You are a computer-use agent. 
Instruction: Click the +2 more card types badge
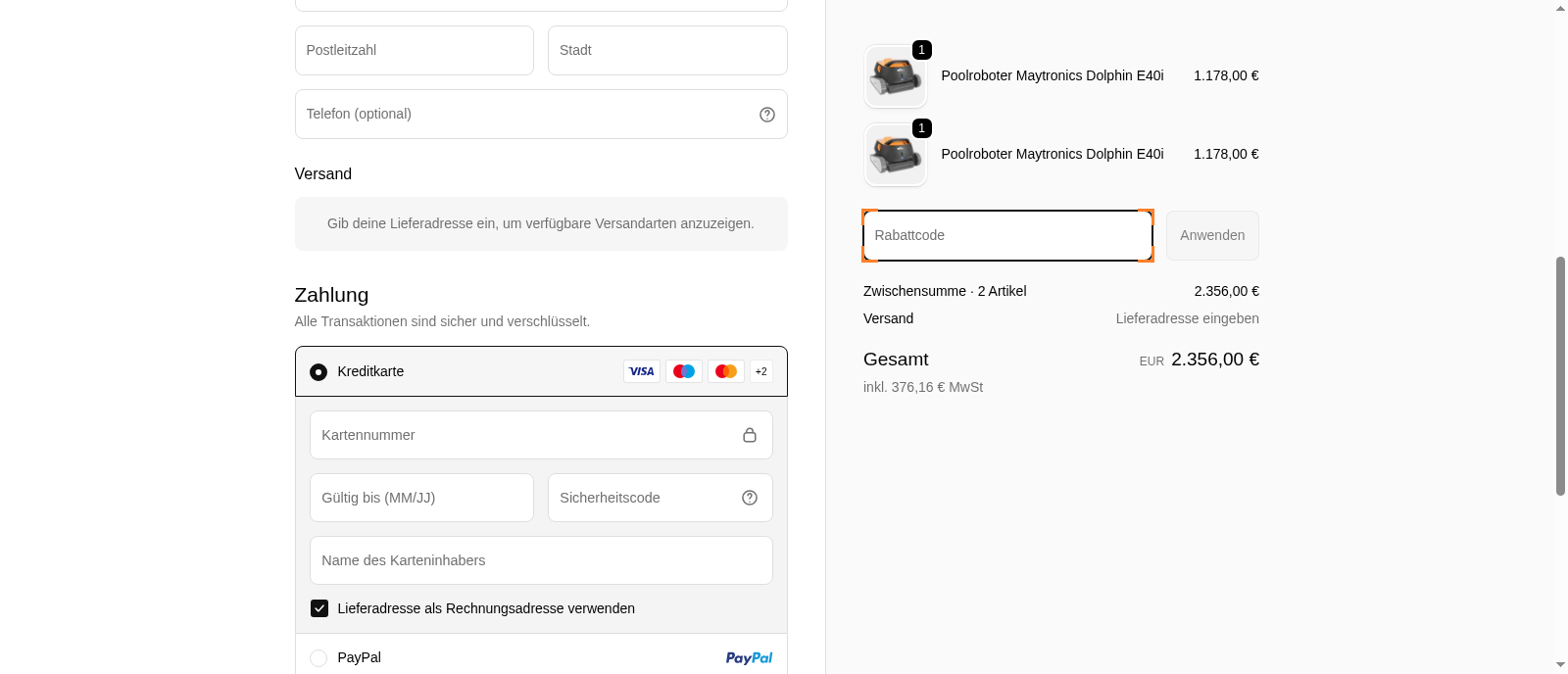[761, 371]
